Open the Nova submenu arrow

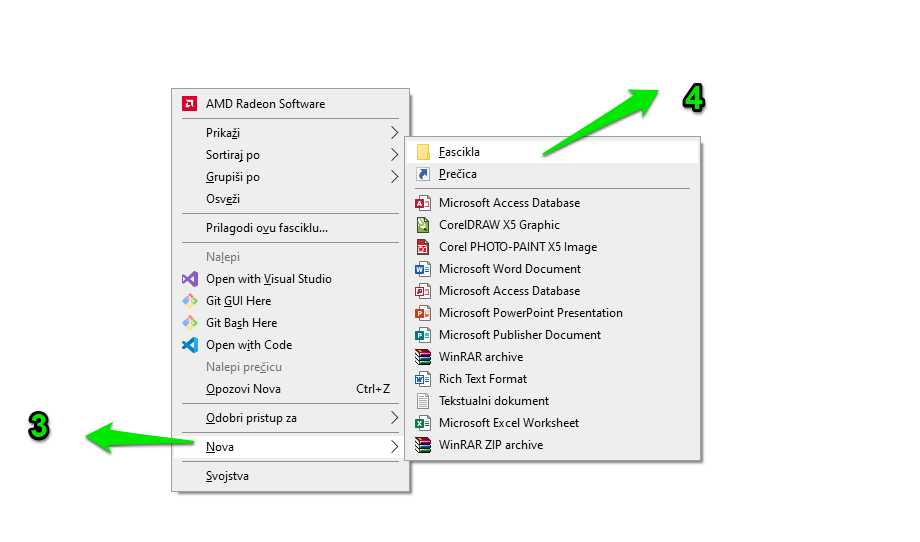(394, 447)
